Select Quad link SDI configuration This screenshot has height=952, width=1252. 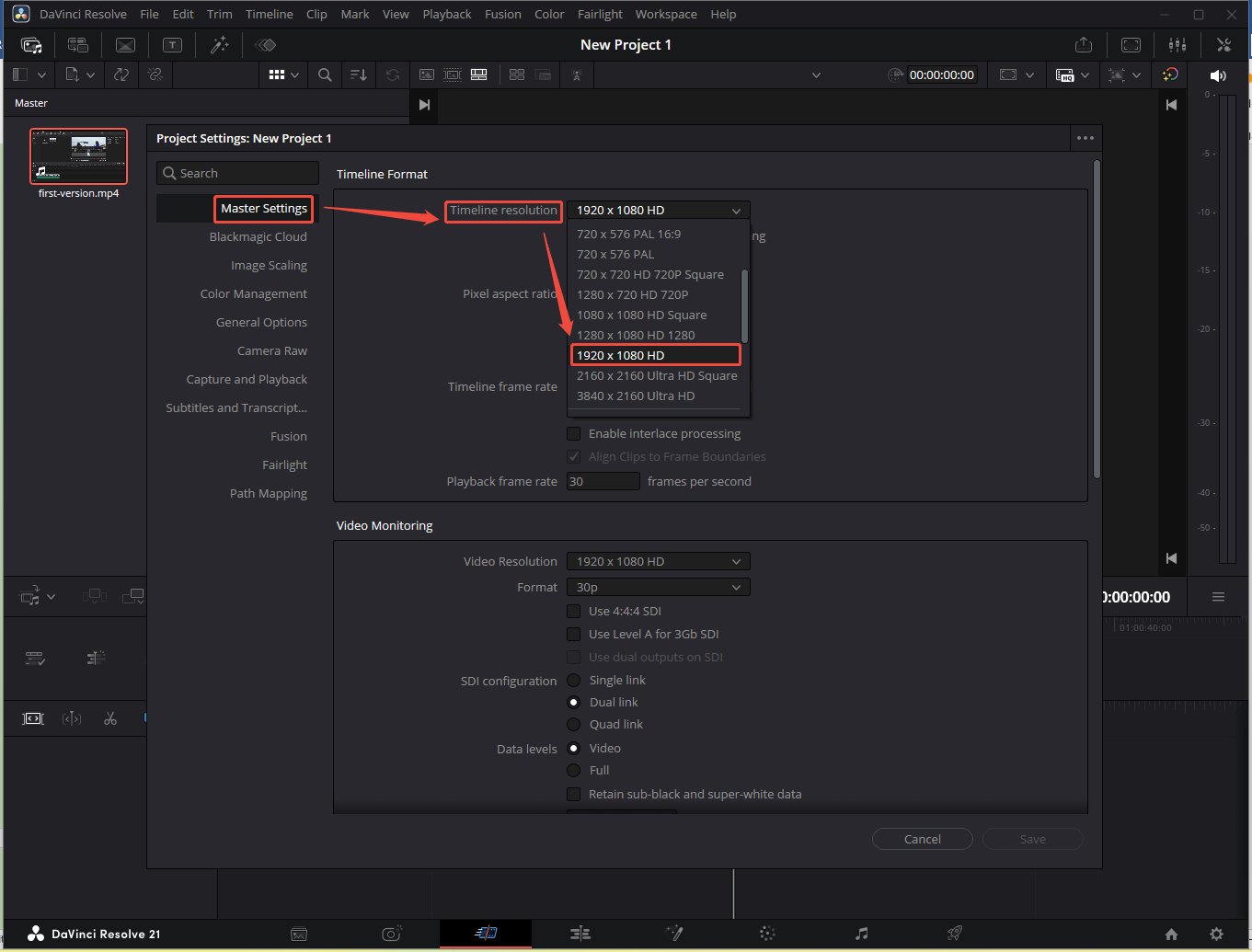click(574, 725)
